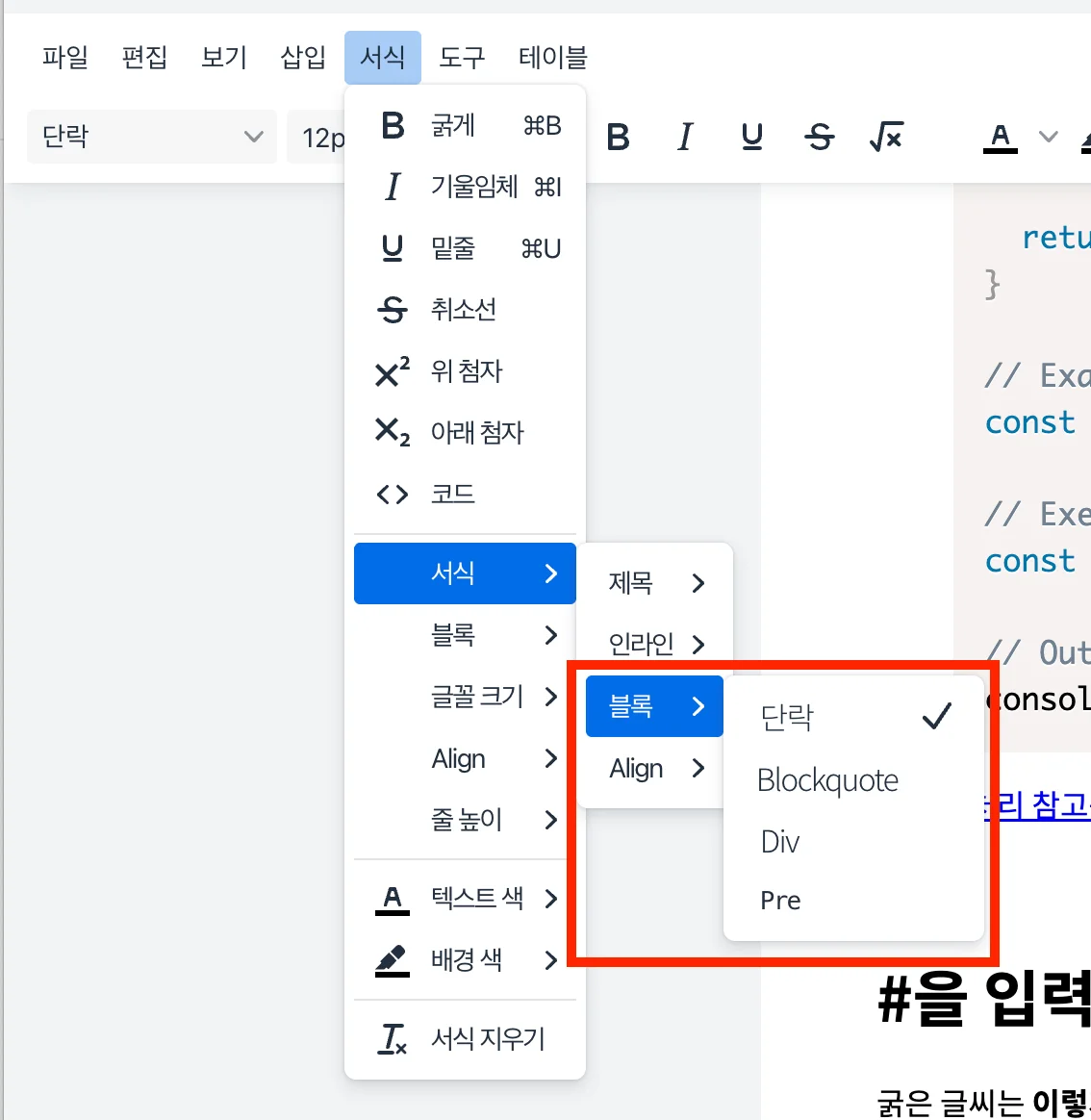Open the 단락 paragraph style dropdown
The width and height of the screenshot is (1091, 1120).
click(151, 137)
